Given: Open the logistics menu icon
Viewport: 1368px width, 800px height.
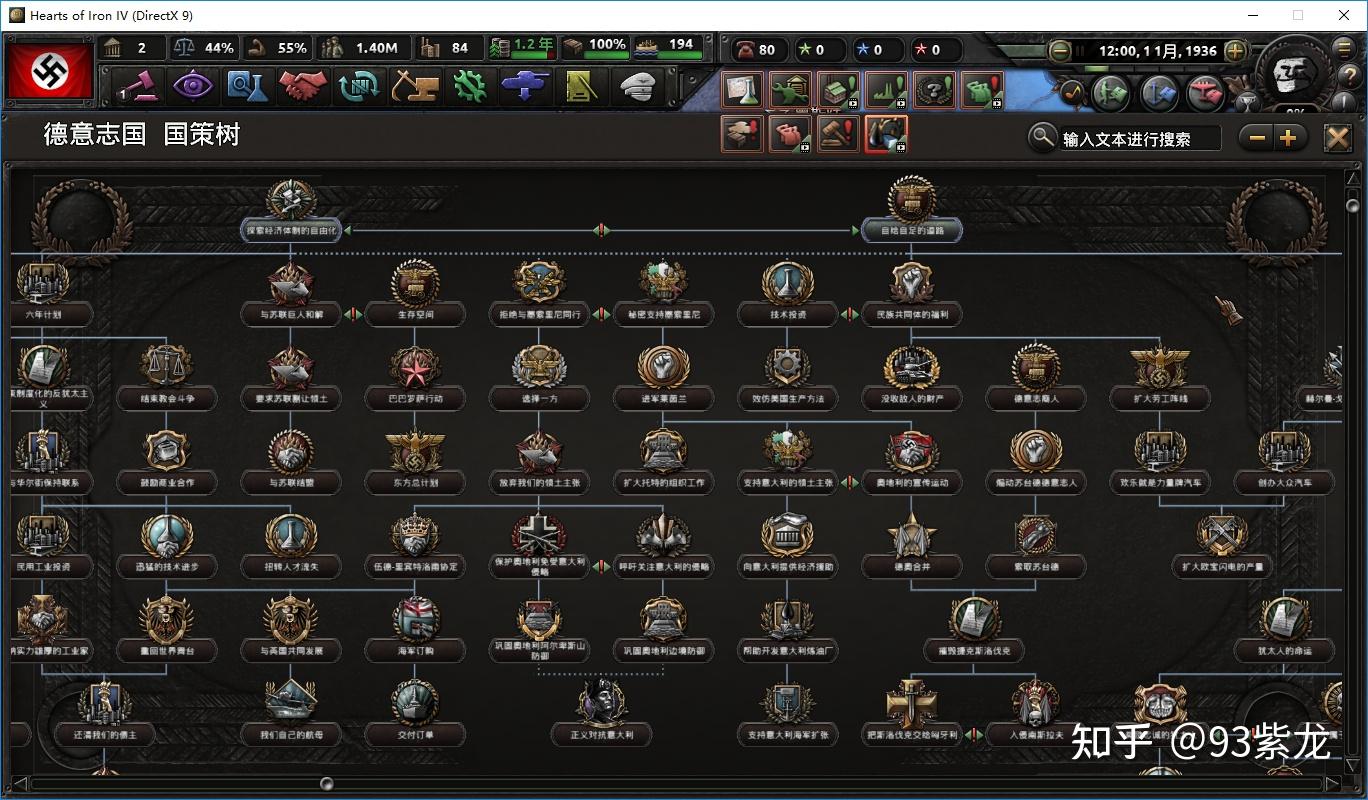Looking at the screenshot, I should coord(581,87).
